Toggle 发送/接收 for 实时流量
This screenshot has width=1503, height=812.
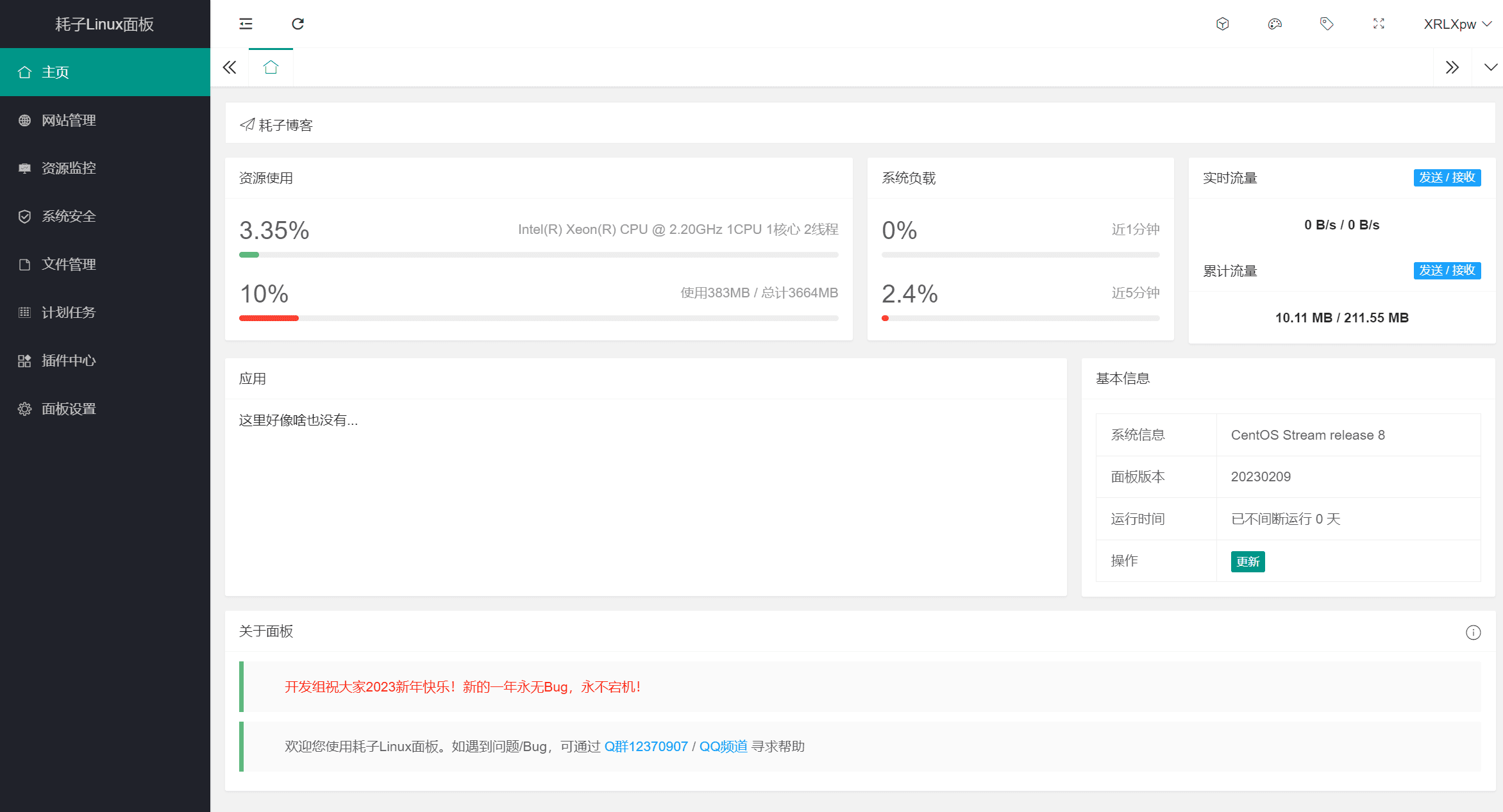pos(1447,178)
